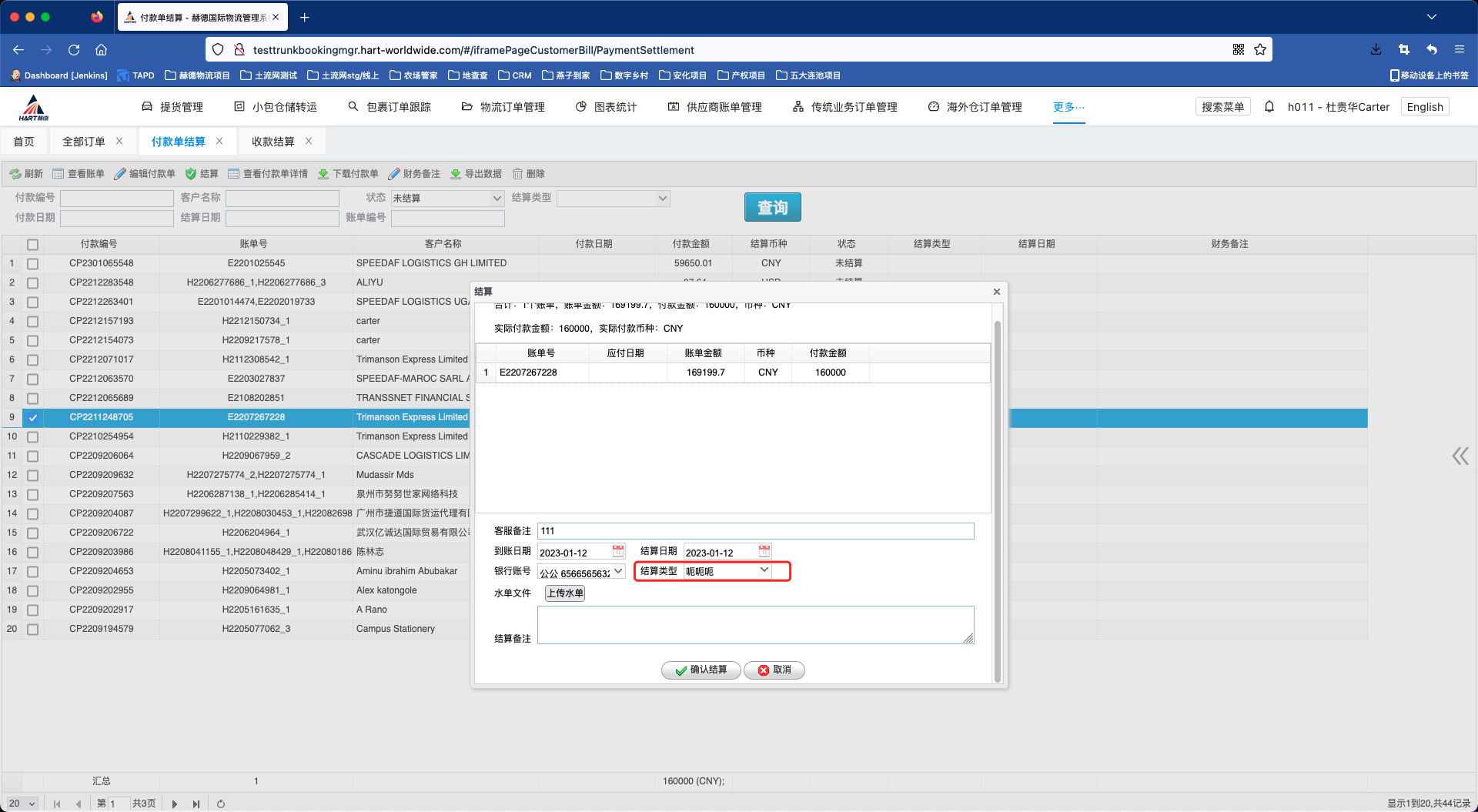The height and width of the screenshot is (812, 1478).
Task: Click the 确认结算 button
Action: 700,670
